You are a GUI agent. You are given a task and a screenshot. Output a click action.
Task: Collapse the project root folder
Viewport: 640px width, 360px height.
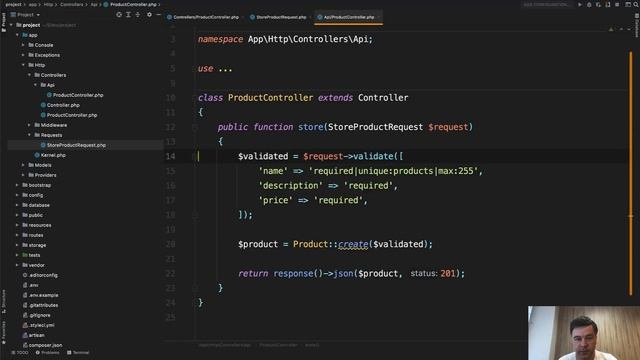(11, 25)
